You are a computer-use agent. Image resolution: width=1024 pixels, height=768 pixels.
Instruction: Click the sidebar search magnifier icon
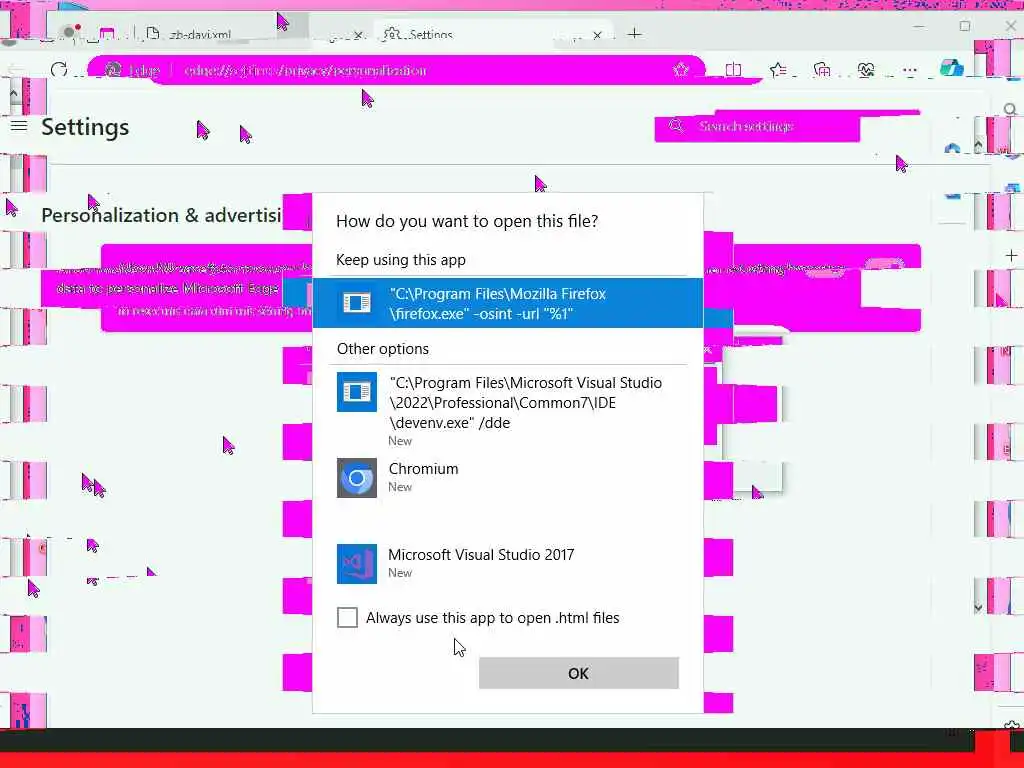[x=1010, y=110]
